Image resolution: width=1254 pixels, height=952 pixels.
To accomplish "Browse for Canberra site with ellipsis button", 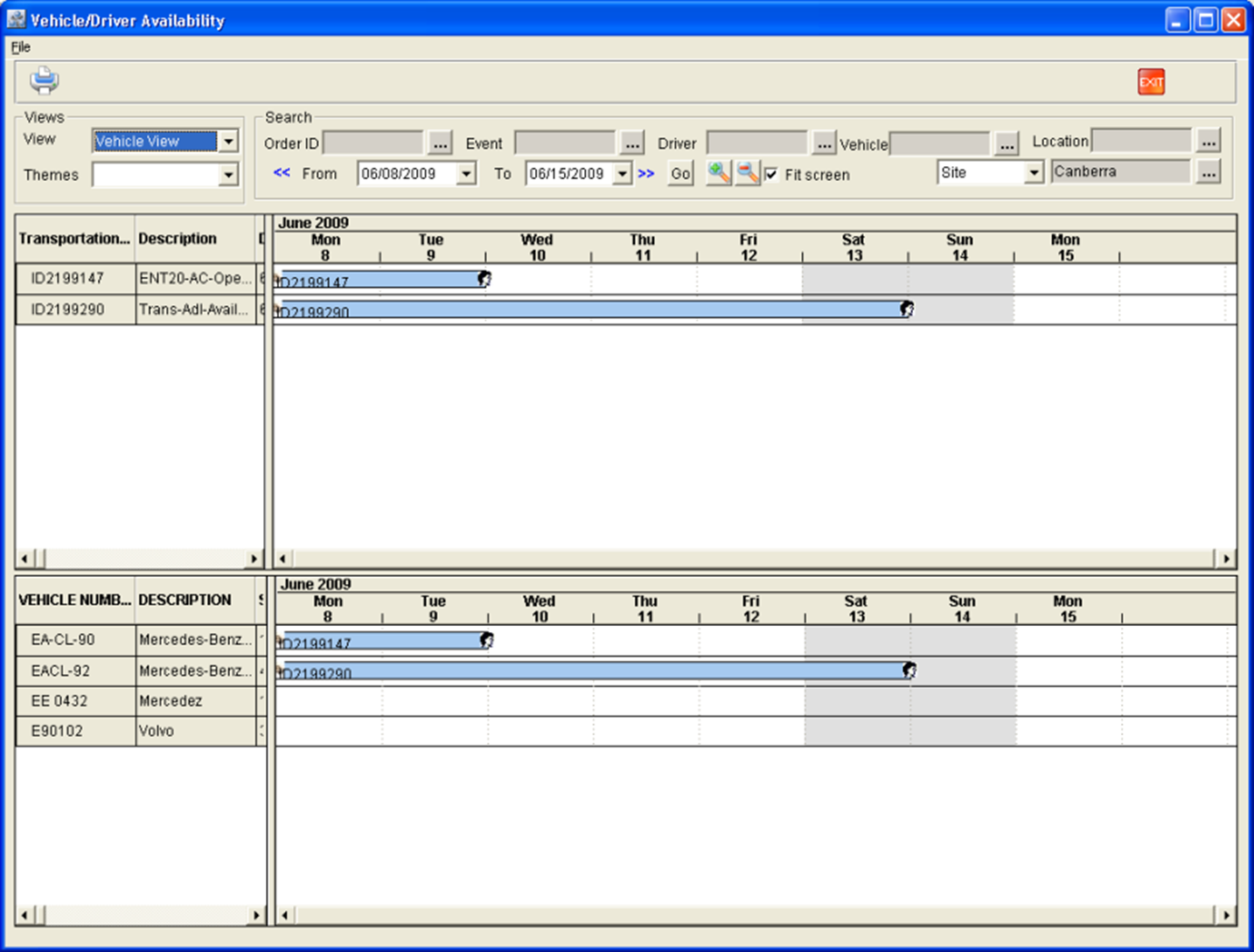I will pos(1209,172).
